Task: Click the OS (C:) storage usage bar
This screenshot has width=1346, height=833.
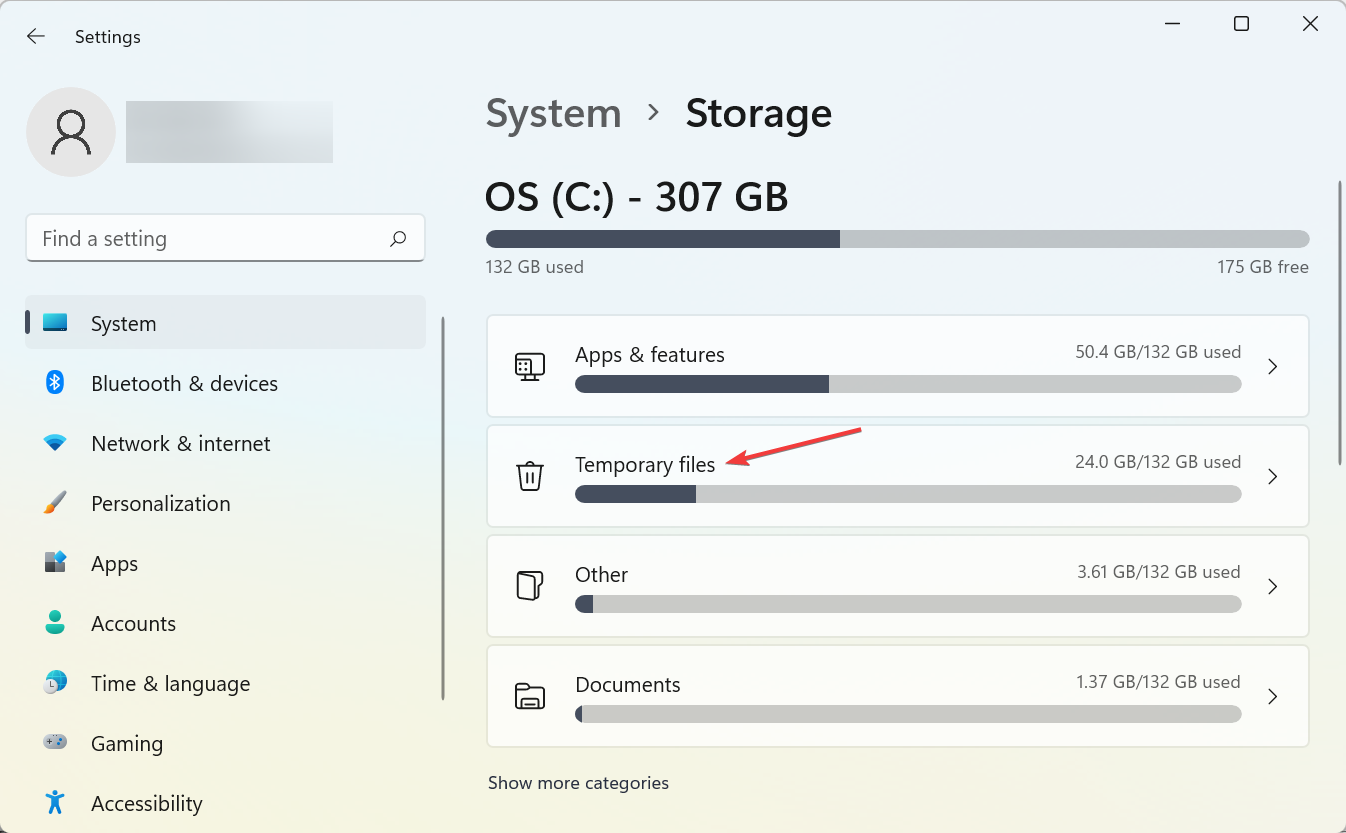Action: tap(897, 239)
